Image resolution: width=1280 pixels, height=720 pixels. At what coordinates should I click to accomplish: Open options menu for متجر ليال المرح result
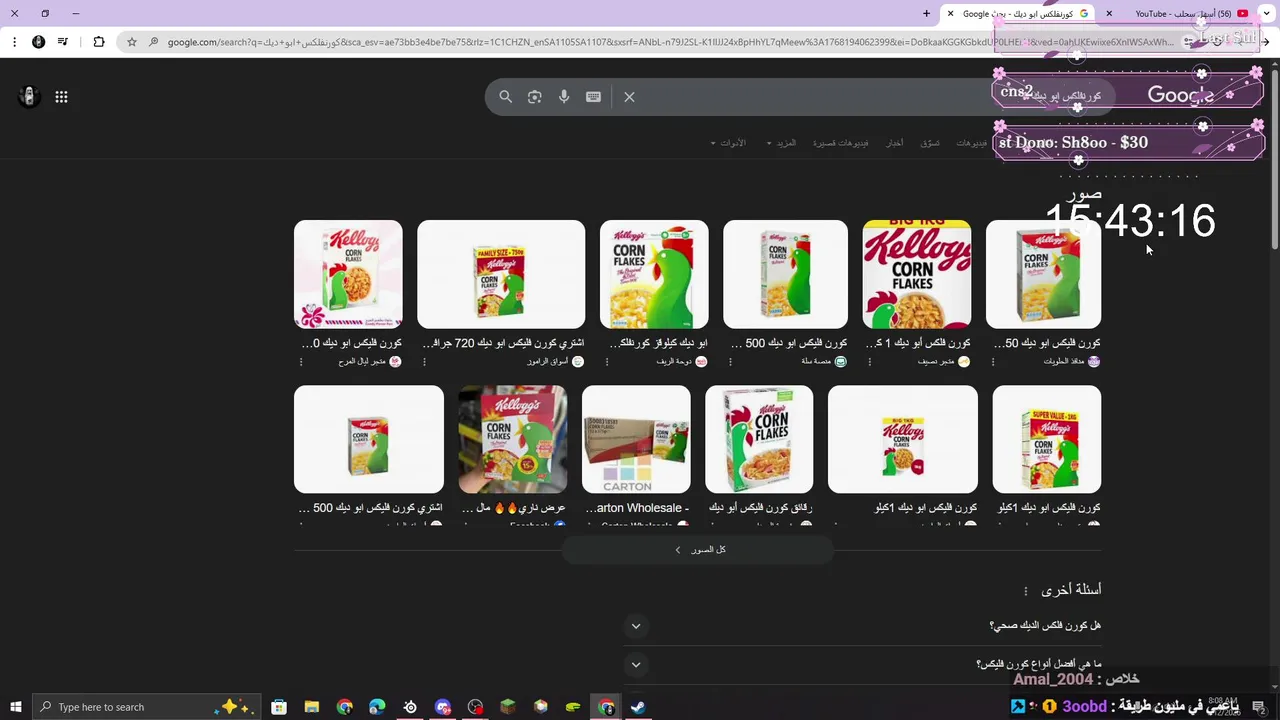pos(300,362)
